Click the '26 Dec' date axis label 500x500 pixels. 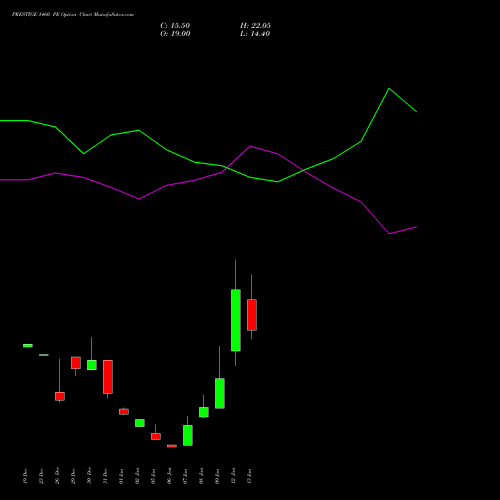(x=57, y=476)
